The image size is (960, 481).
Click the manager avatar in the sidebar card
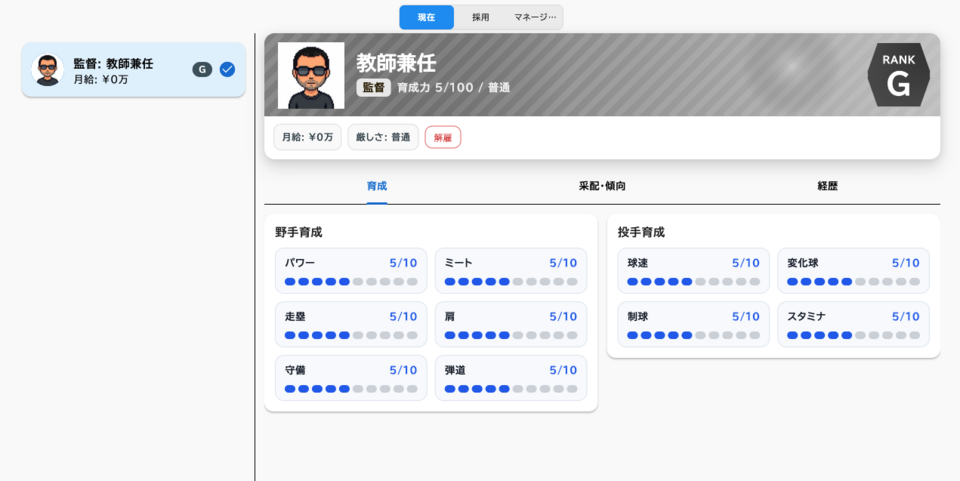click(47, 70)
